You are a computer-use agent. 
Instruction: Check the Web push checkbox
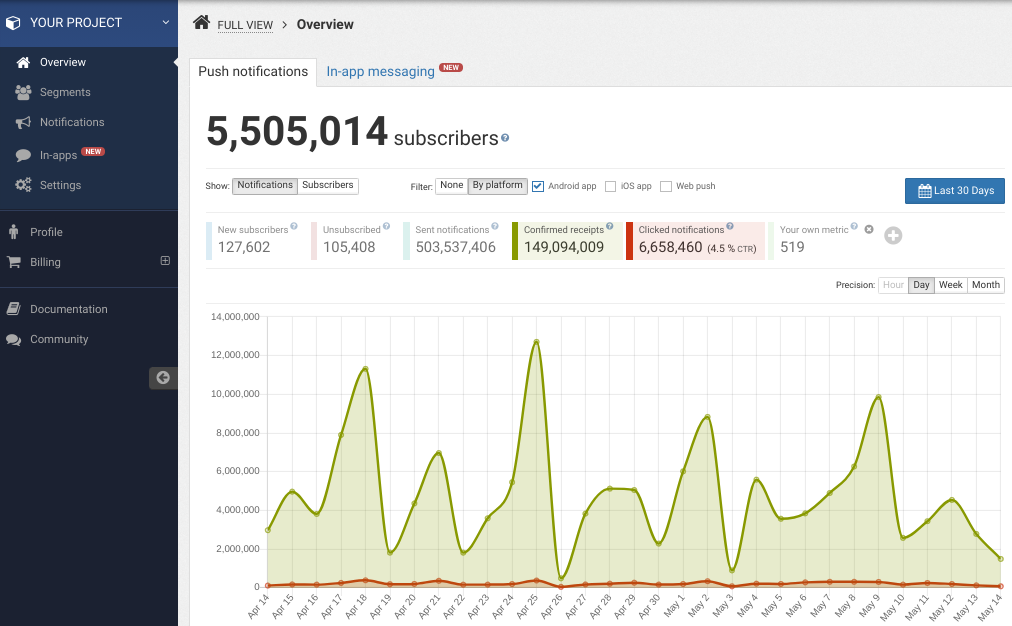666,186
